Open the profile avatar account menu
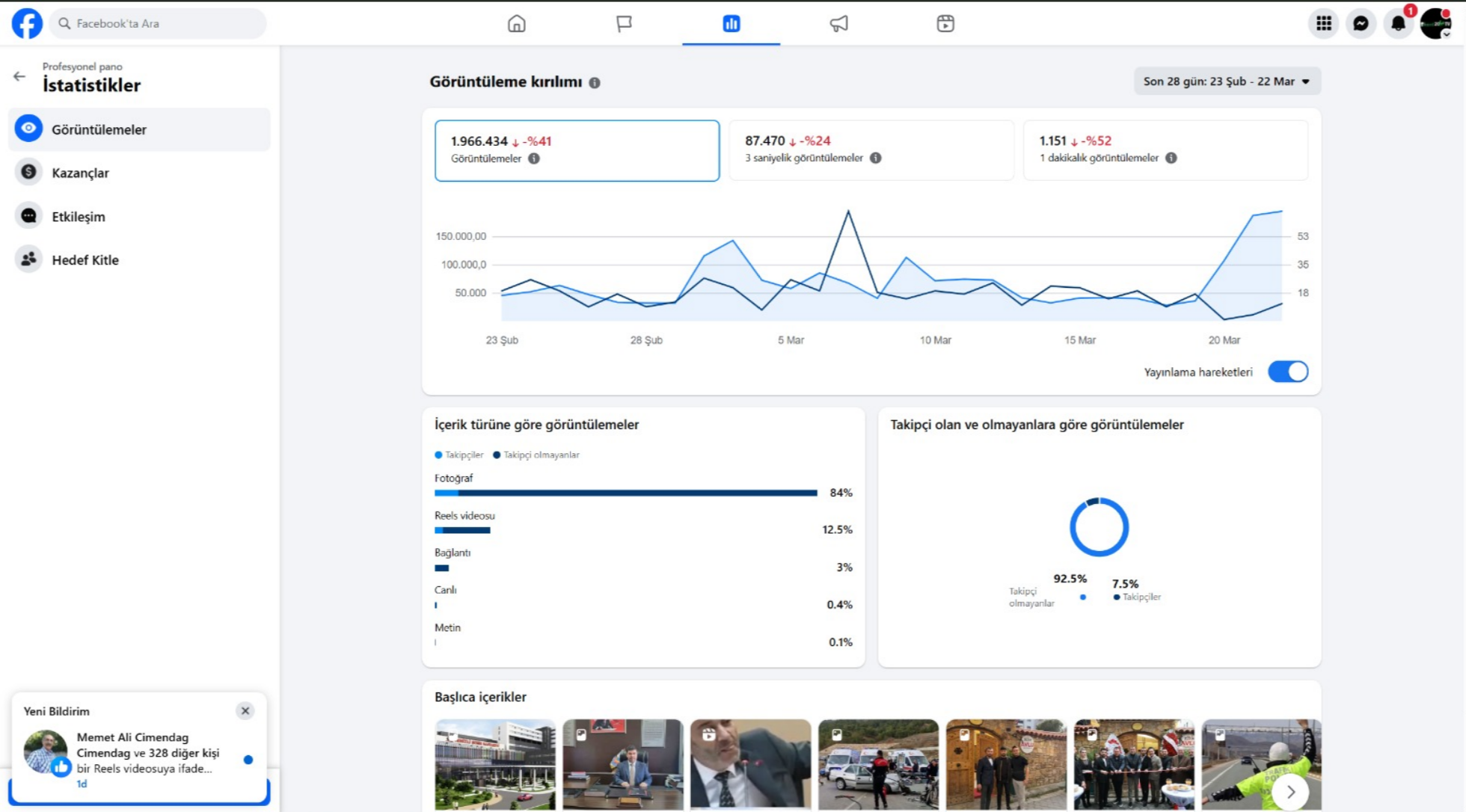This screenshot has height=812, width=1466. coord(1435,23)
